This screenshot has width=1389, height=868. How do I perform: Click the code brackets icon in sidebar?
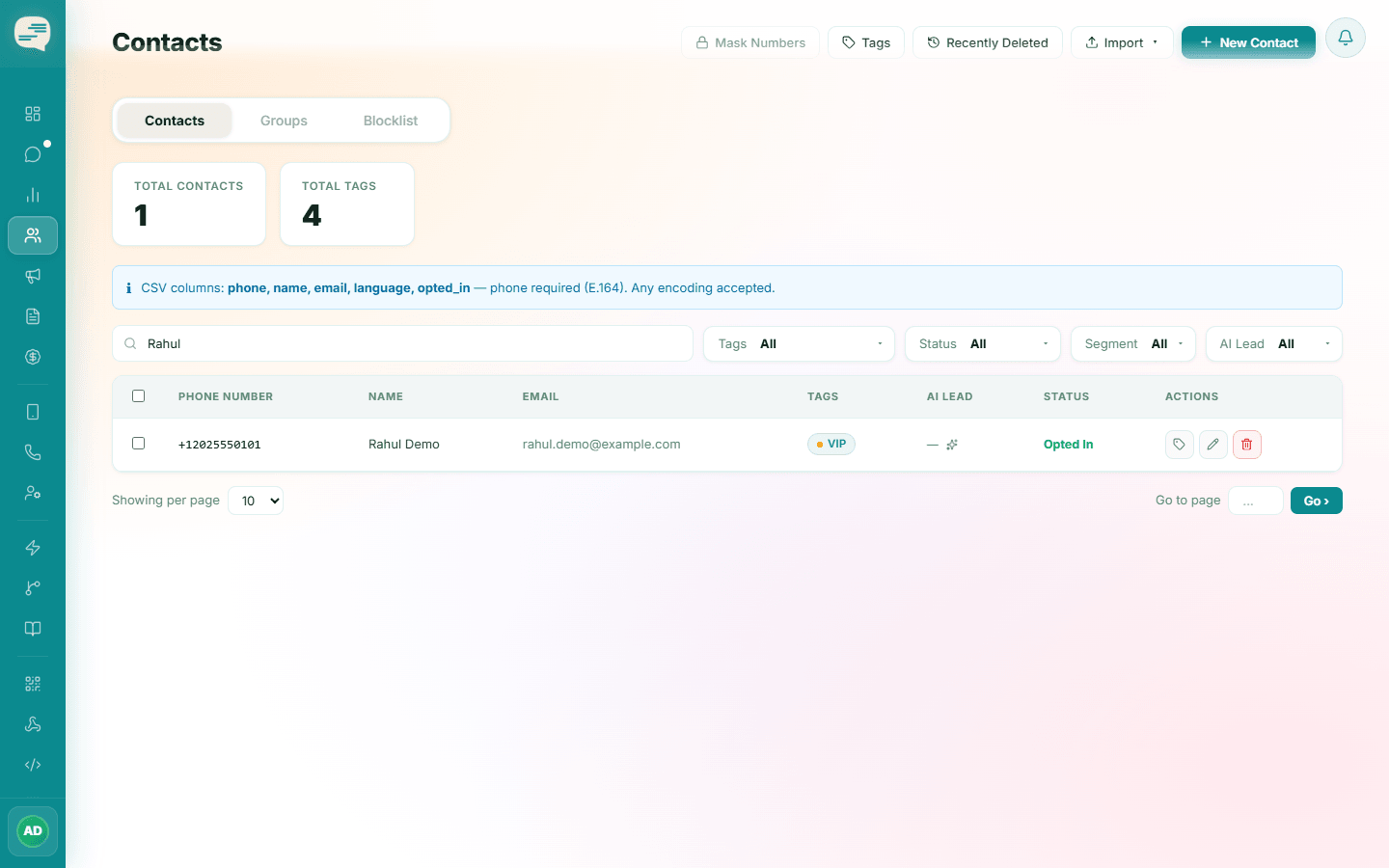(33, 765)
